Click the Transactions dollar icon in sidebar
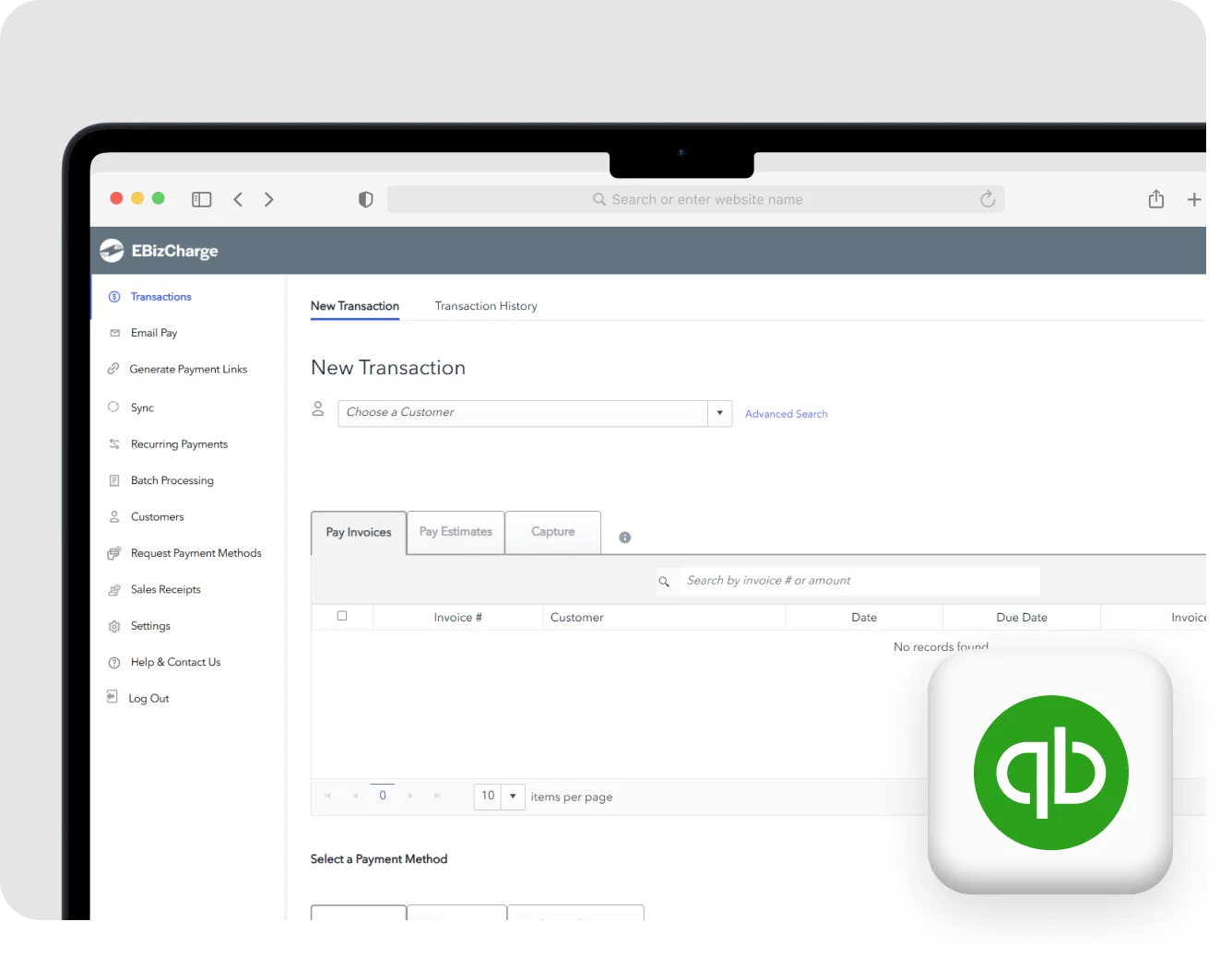 [x=114, y=297]
